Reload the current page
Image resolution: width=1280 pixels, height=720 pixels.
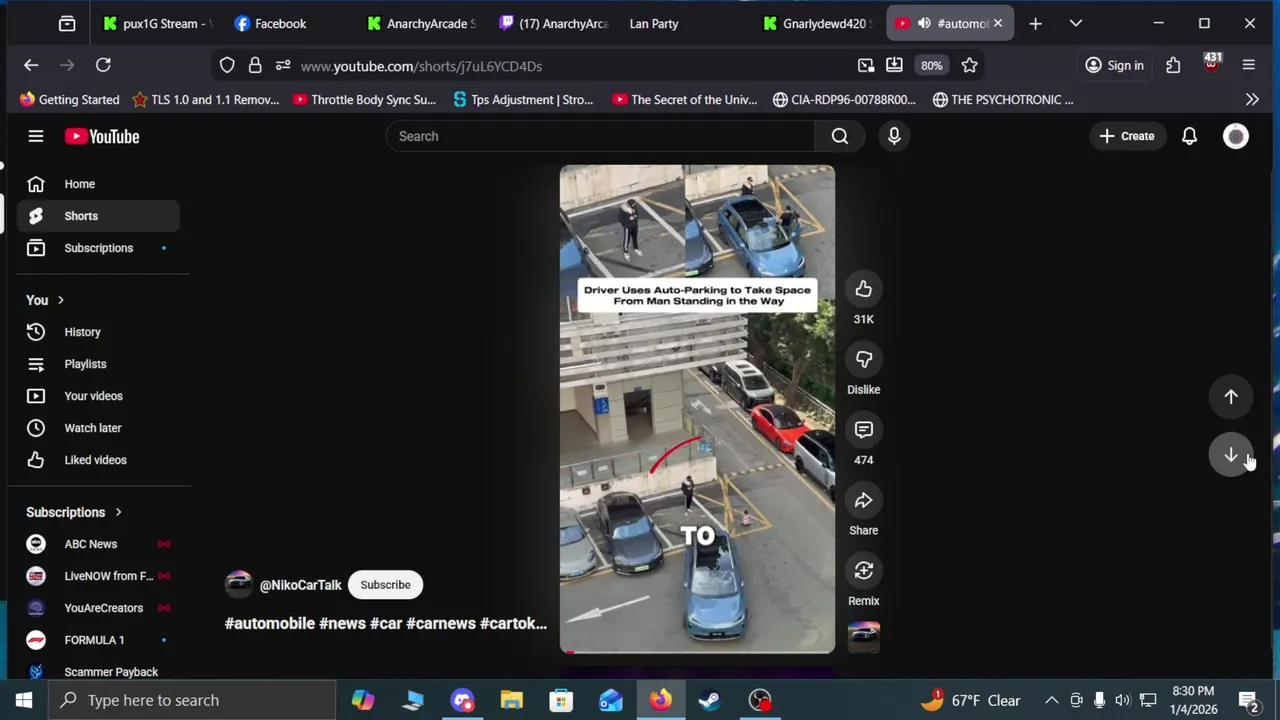point(103,65)
